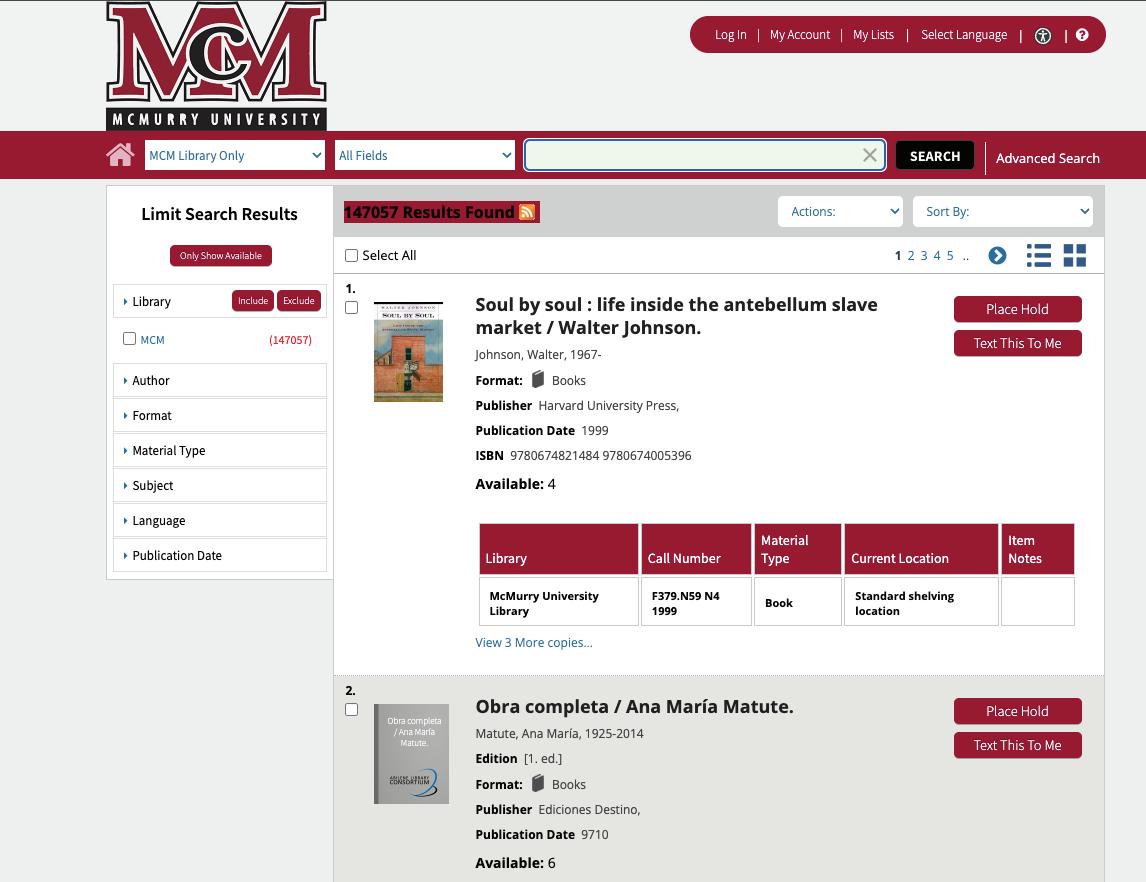
Task: Go to results page 3
Action: [x=924, y=256]
